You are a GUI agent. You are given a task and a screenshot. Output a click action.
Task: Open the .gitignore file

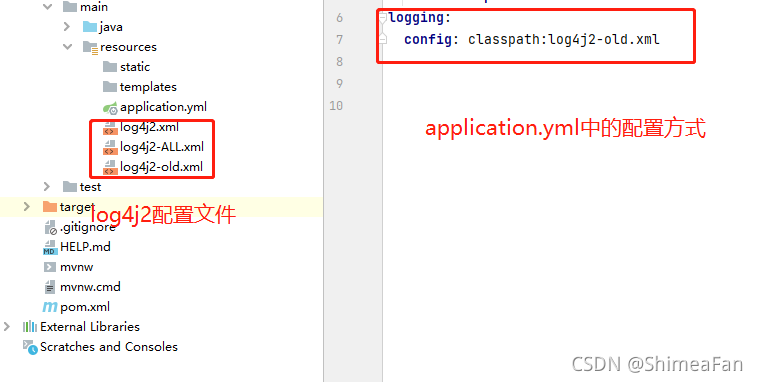[x=88, y=227]
